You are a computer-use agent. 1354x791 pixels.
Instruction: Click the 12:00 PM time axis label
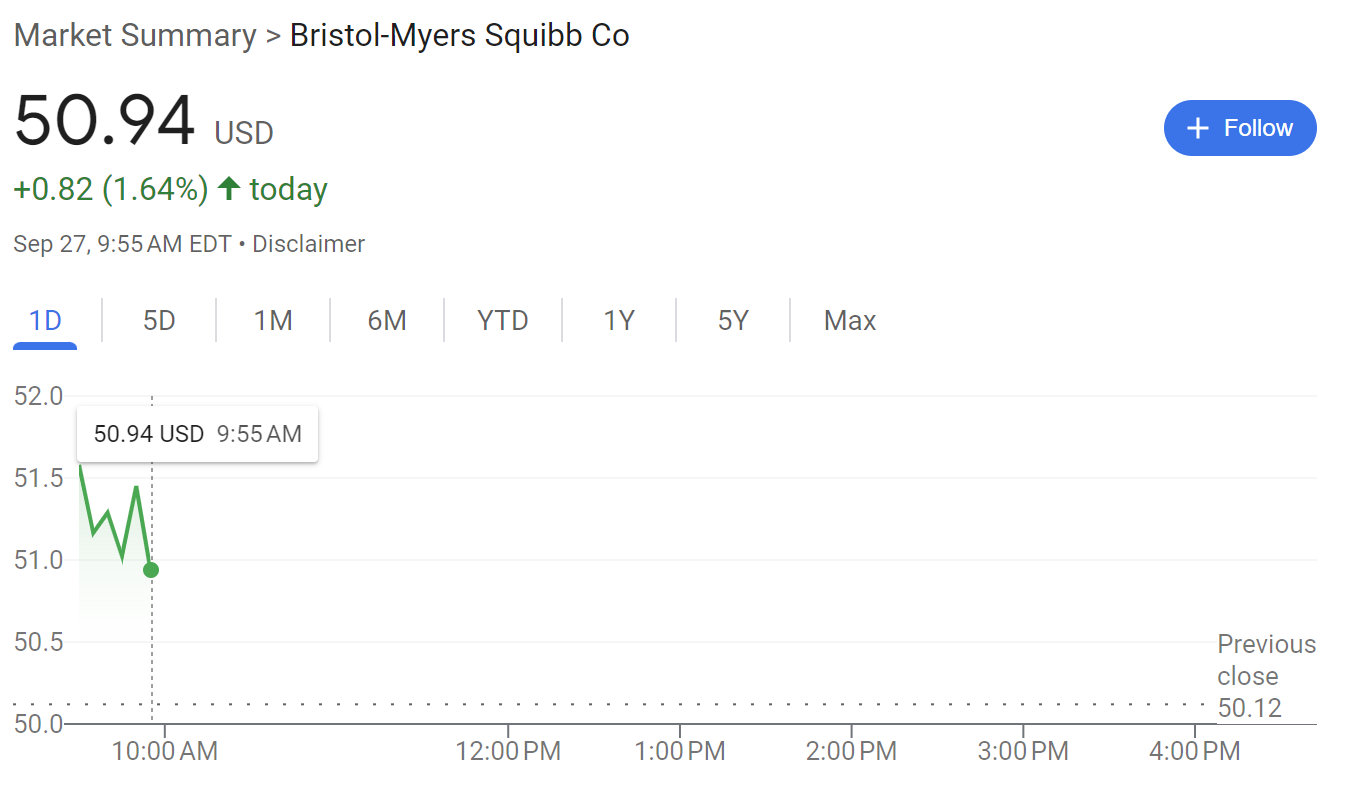[508, 751]
